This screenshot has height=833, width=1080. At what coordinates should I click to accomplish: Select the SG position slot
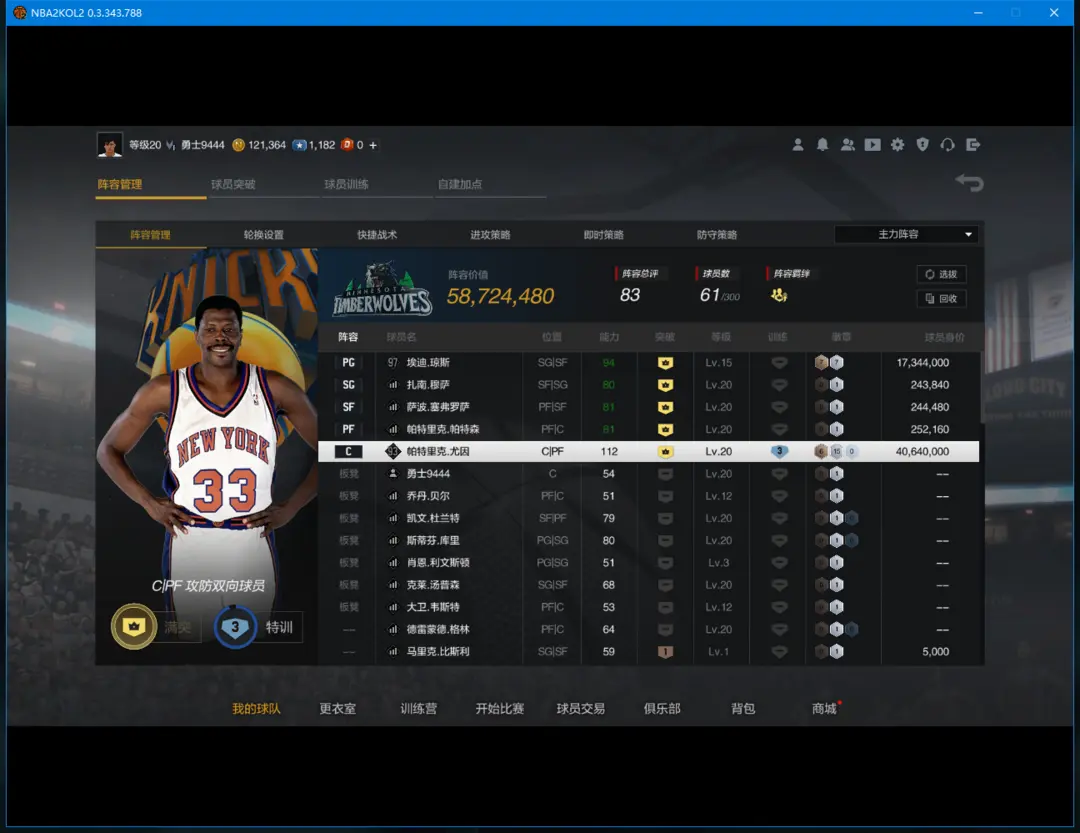(349, 384)
